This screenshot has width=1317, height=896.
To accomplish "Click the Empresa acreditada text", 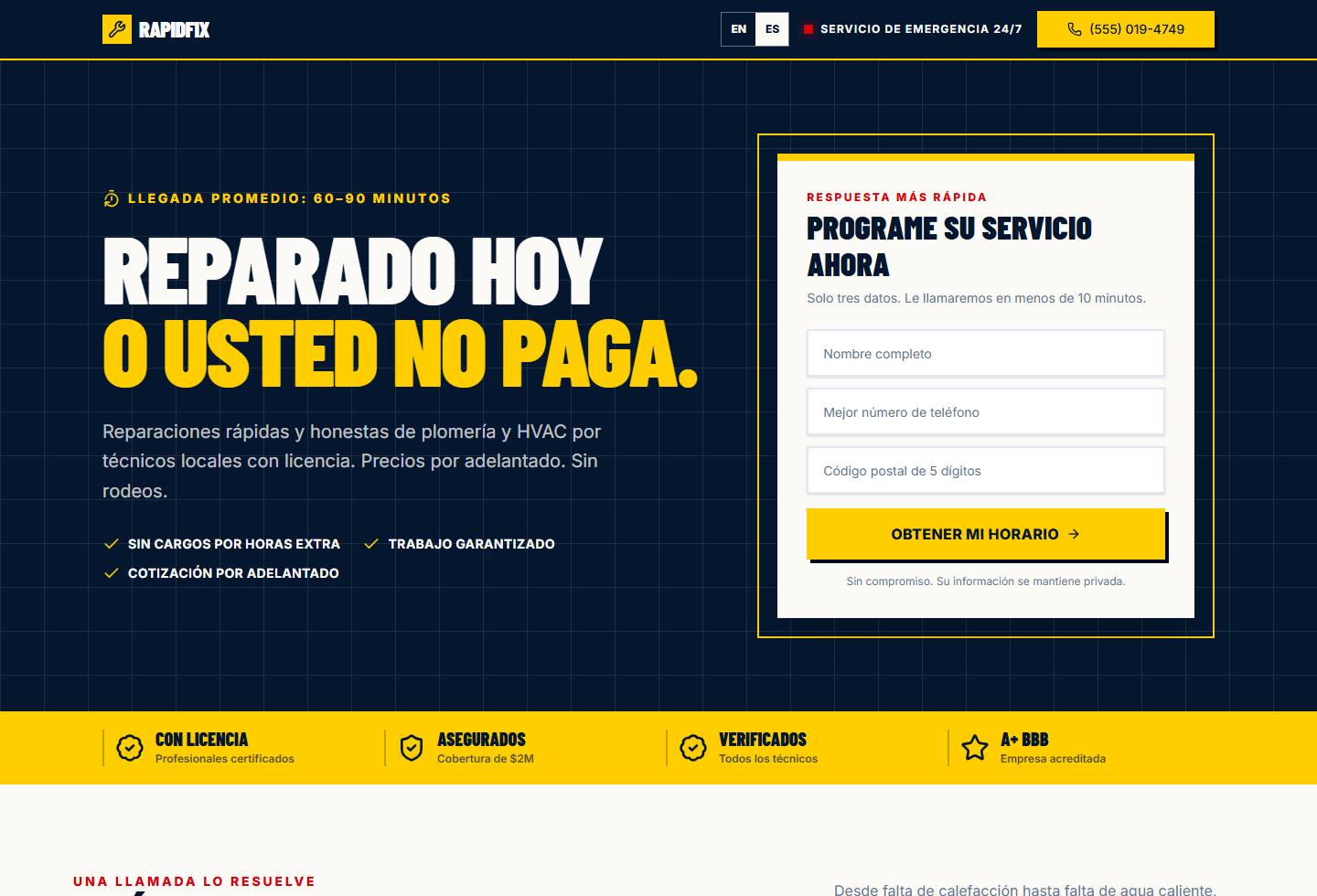I will pyautogui.click(x=1053, y=759).
